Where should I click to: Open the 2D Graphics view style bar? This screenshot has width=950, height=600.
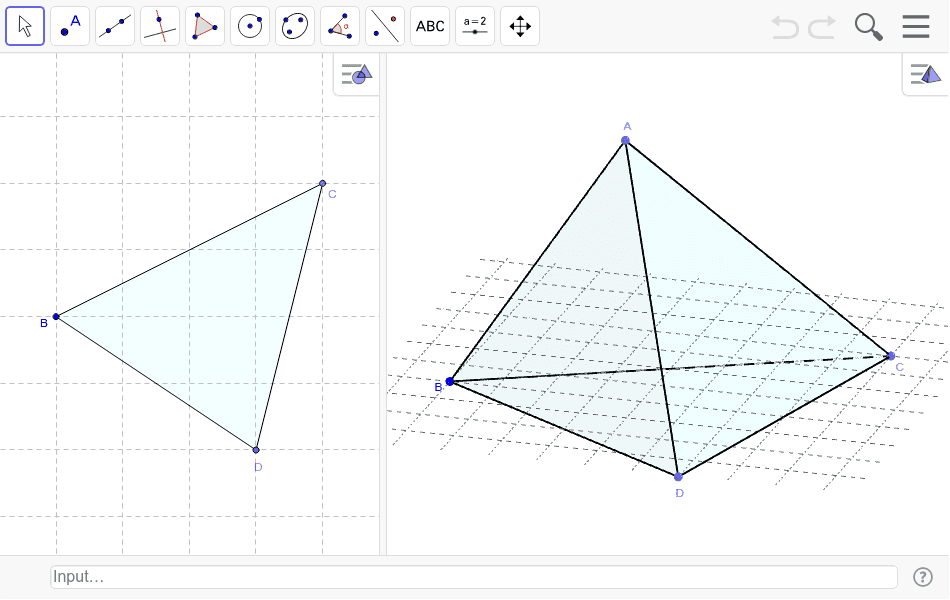click(357, 75)
